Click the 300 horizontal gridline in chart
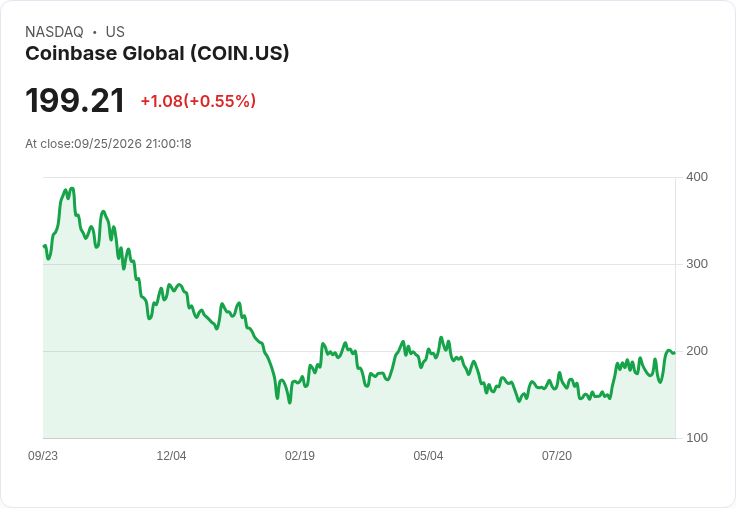The width and height of the screenshot is (736, 508). pyautogui.click(x=359, y=264)
